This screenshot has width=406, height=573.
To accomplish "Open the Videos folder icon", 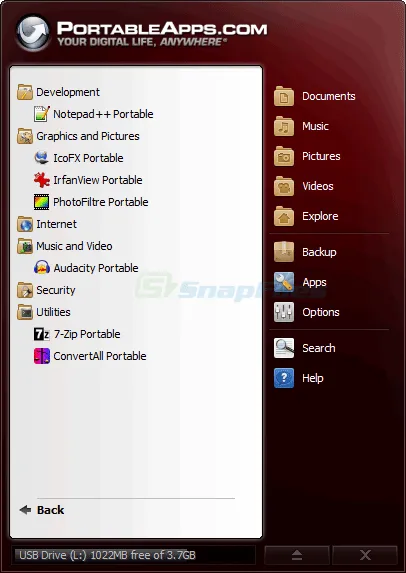I will click(x=284, y=186).
